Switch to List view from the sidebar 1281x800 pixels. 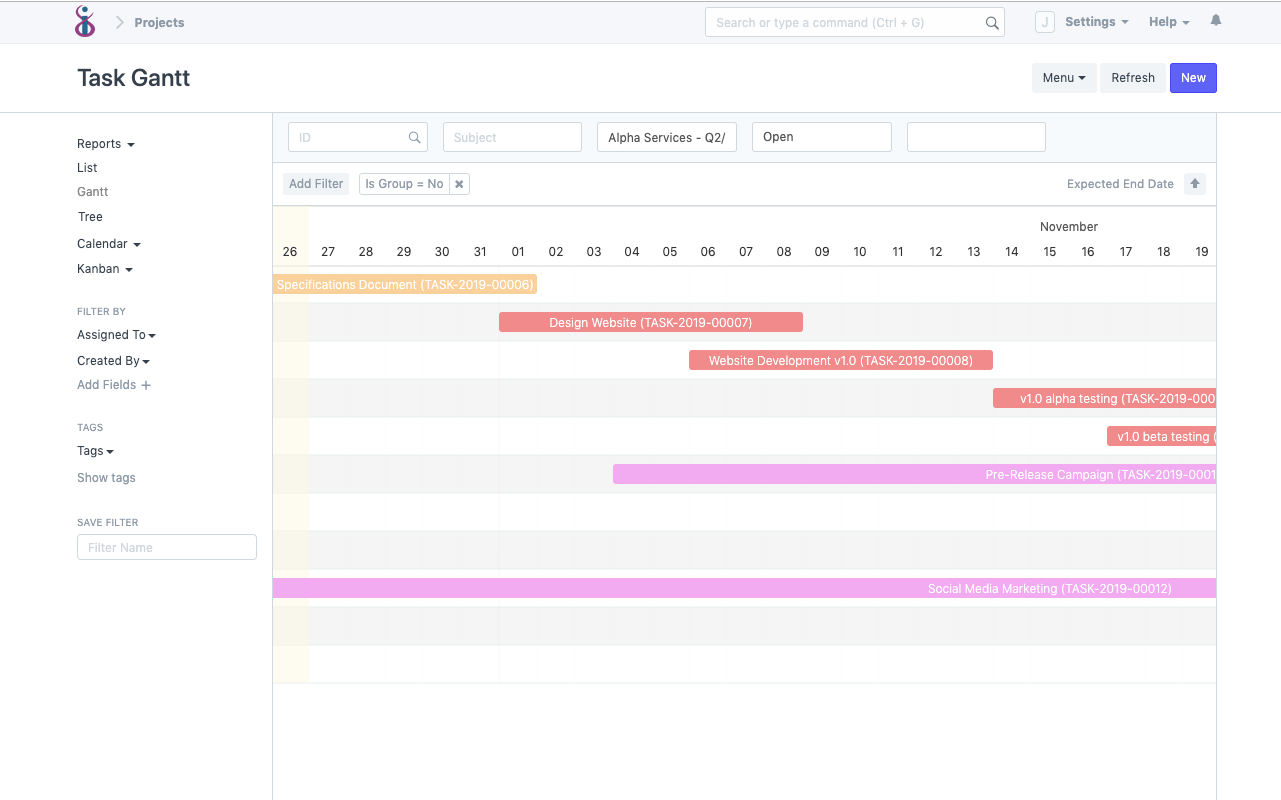[x=87, y=167]
